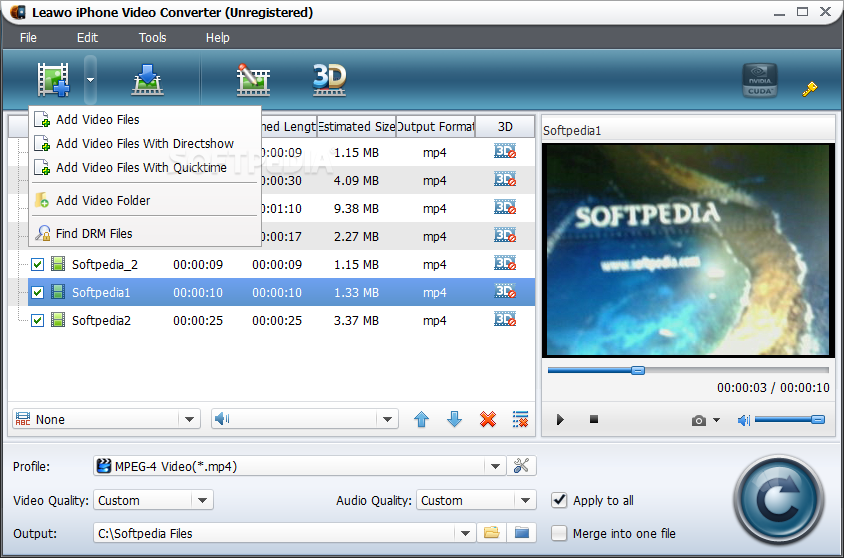844x558 pixels.
Task: Toggle 3D icon in the 4.09 MB row
Action: tap(505, 179)
